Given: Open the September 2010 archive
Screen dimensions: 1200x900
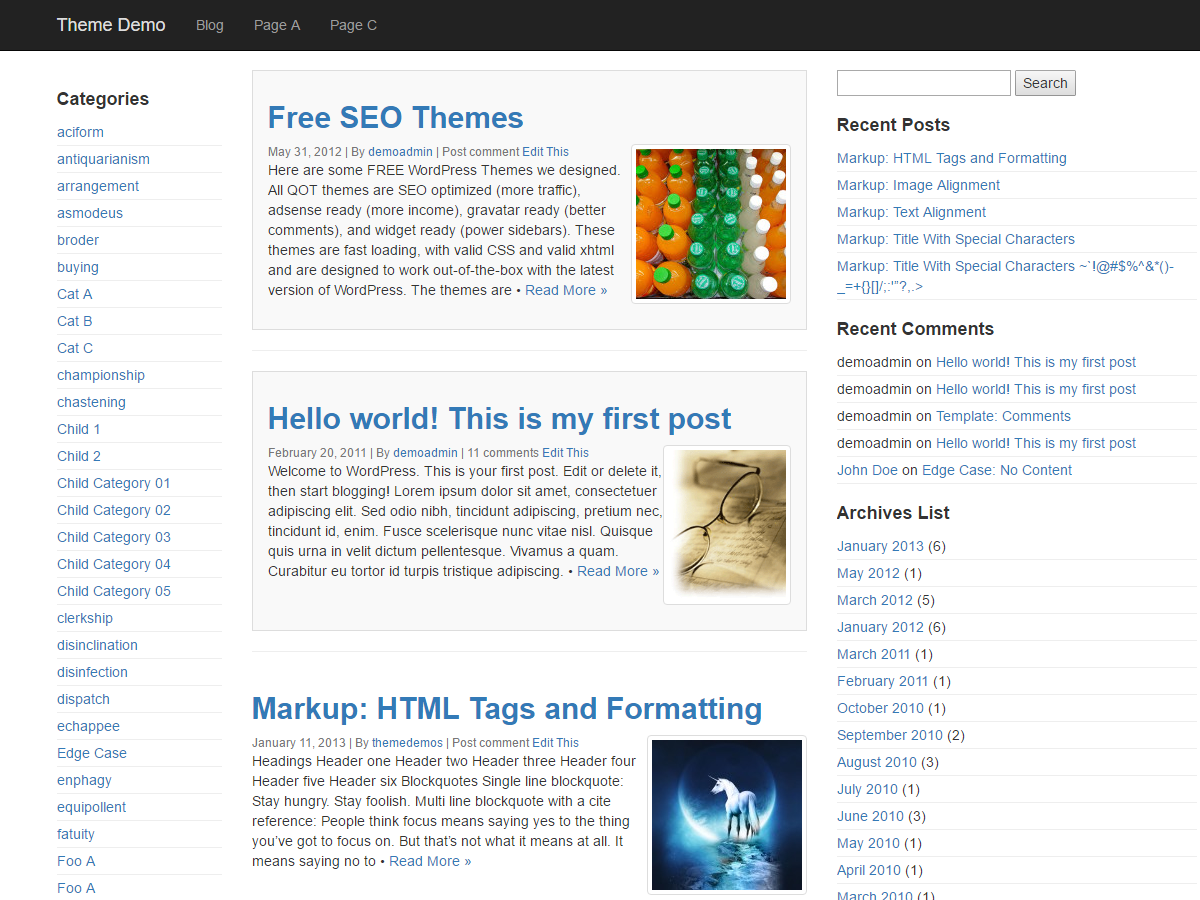Looking at the screenshot, I should coord(890,735).
